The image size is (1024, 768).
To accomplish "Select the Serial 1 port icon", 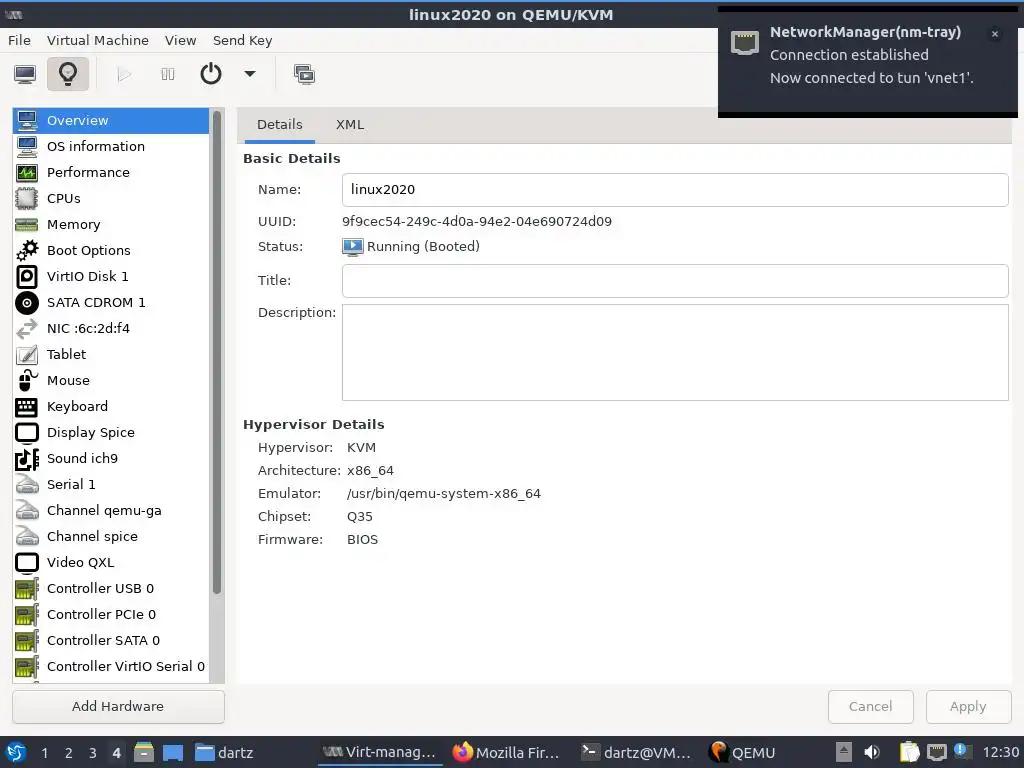I will [x=27, y=485].
